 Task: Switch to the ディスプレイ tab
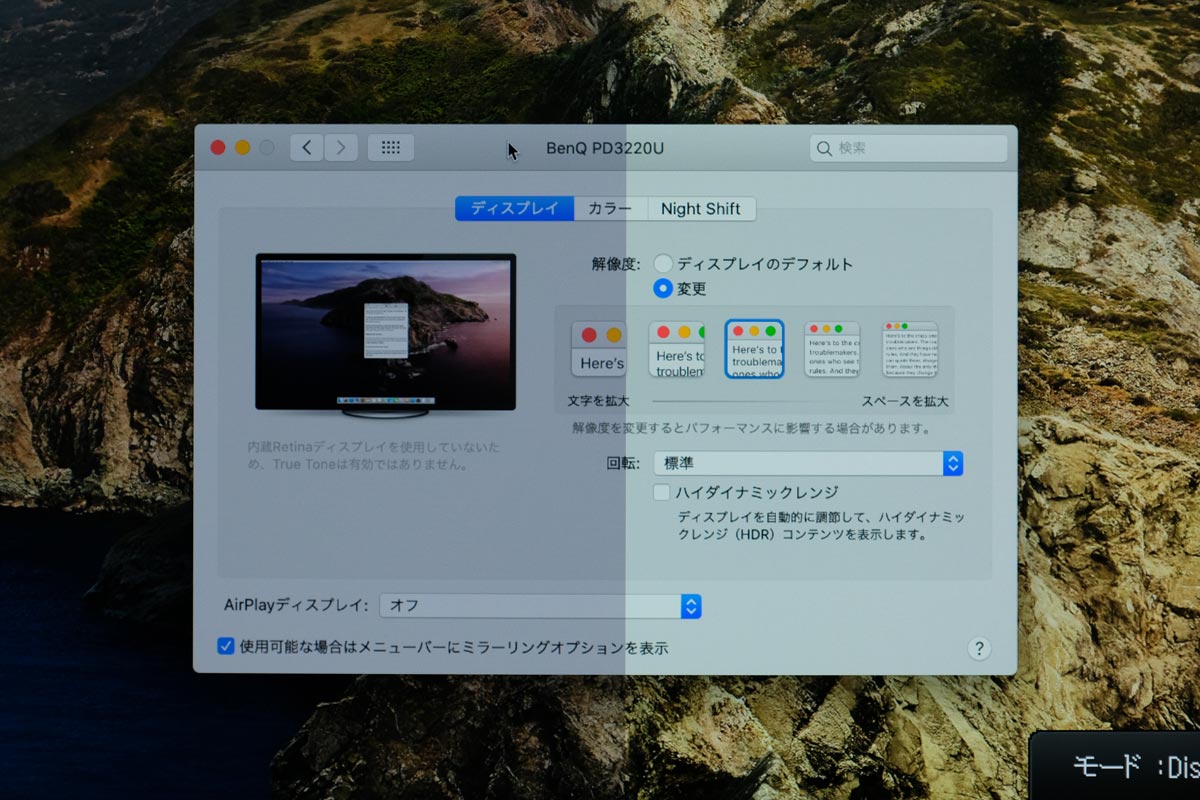coord(514,209)
